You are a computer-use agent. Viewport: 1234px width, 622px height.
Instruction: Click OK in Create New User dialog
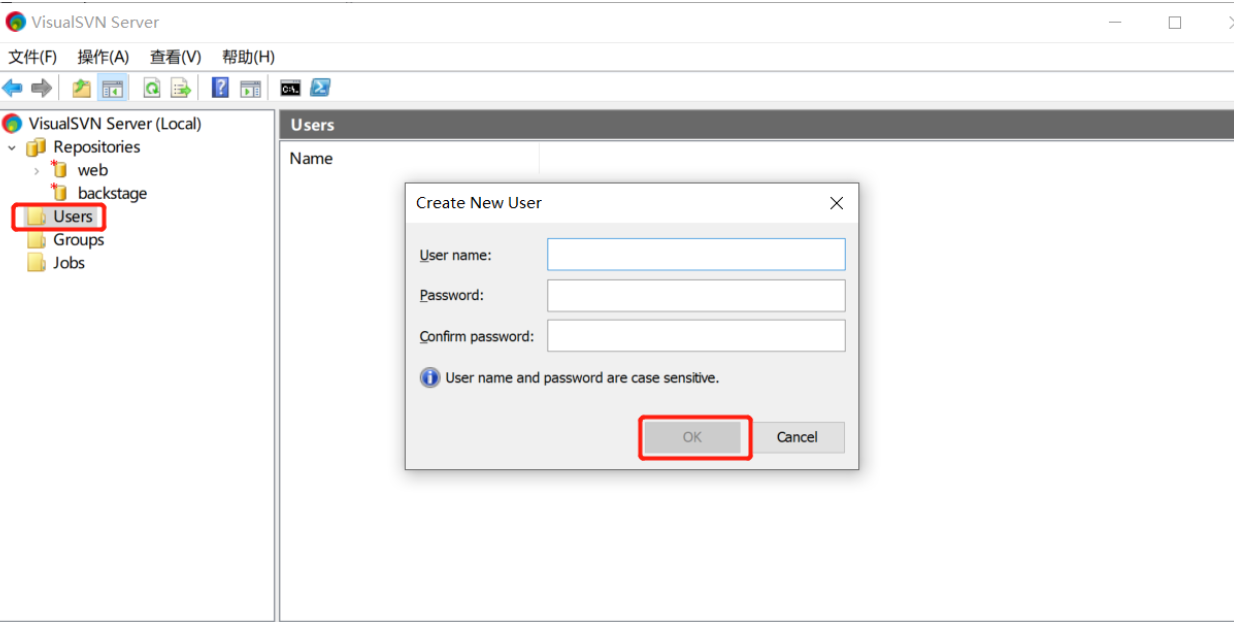693,437
